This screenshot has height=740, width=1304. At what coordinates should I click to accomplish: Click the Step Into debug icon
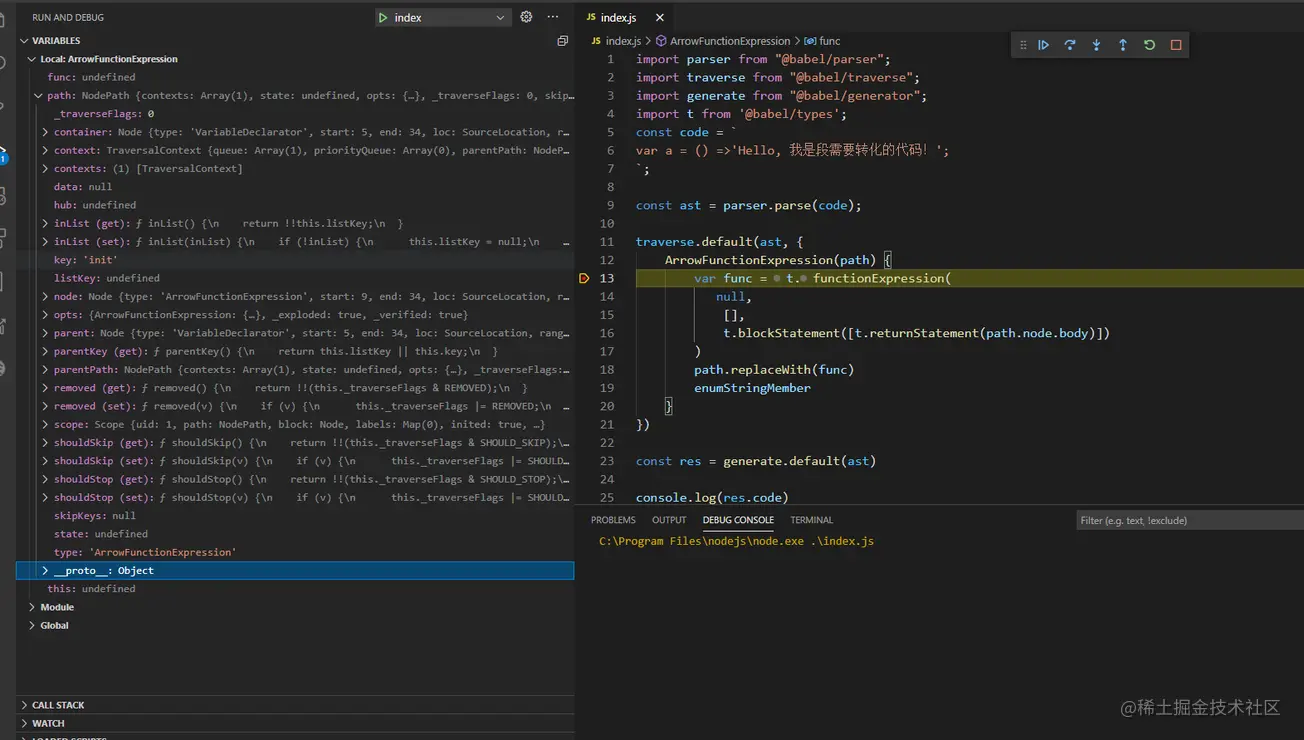coord(1095,44)
